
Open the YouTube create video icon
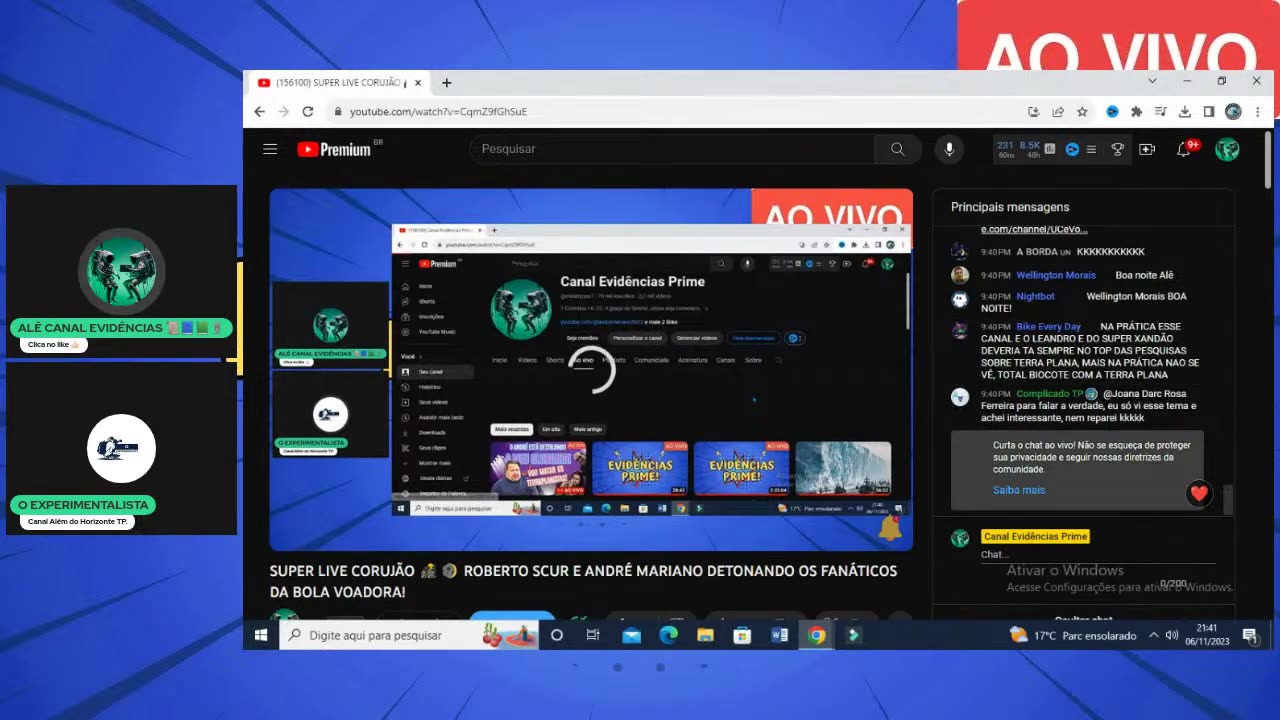tap(1147, 149)
